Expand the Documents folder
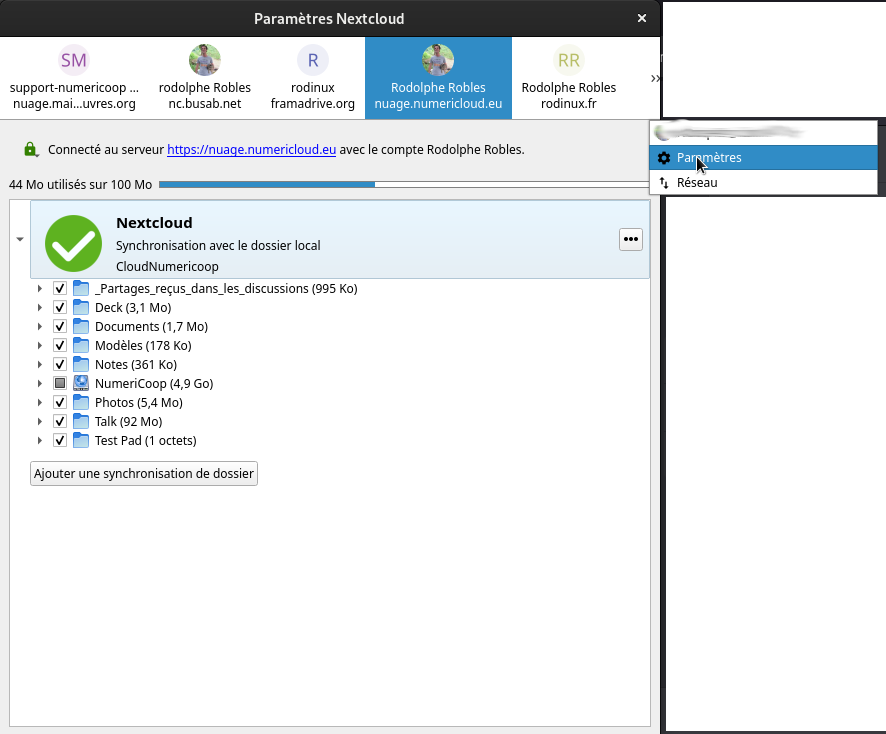Screen dimensions: 886x734 tap(40, 327)
